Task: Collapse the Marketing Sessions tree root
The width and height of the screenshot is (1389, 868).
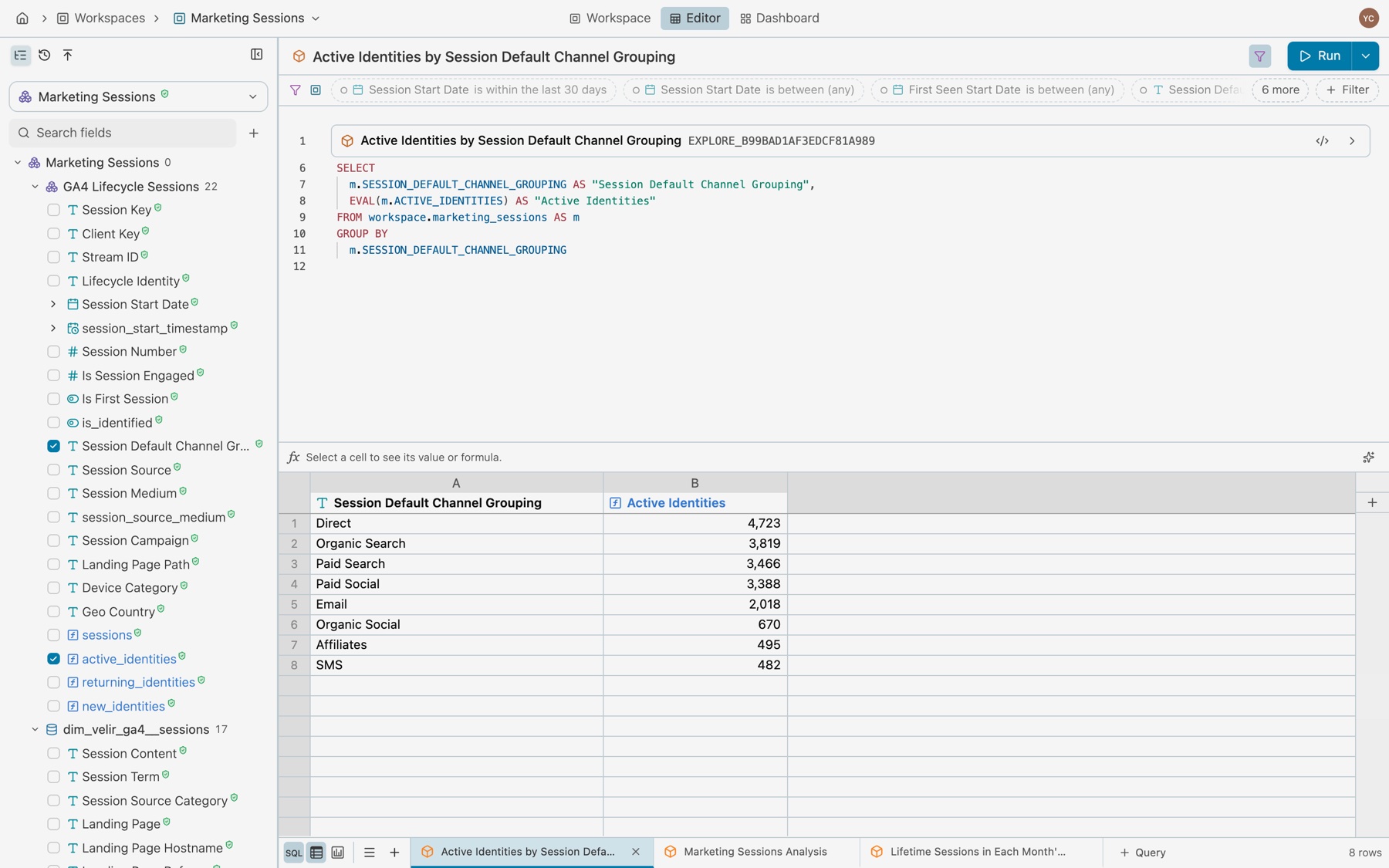Action: 18,163
